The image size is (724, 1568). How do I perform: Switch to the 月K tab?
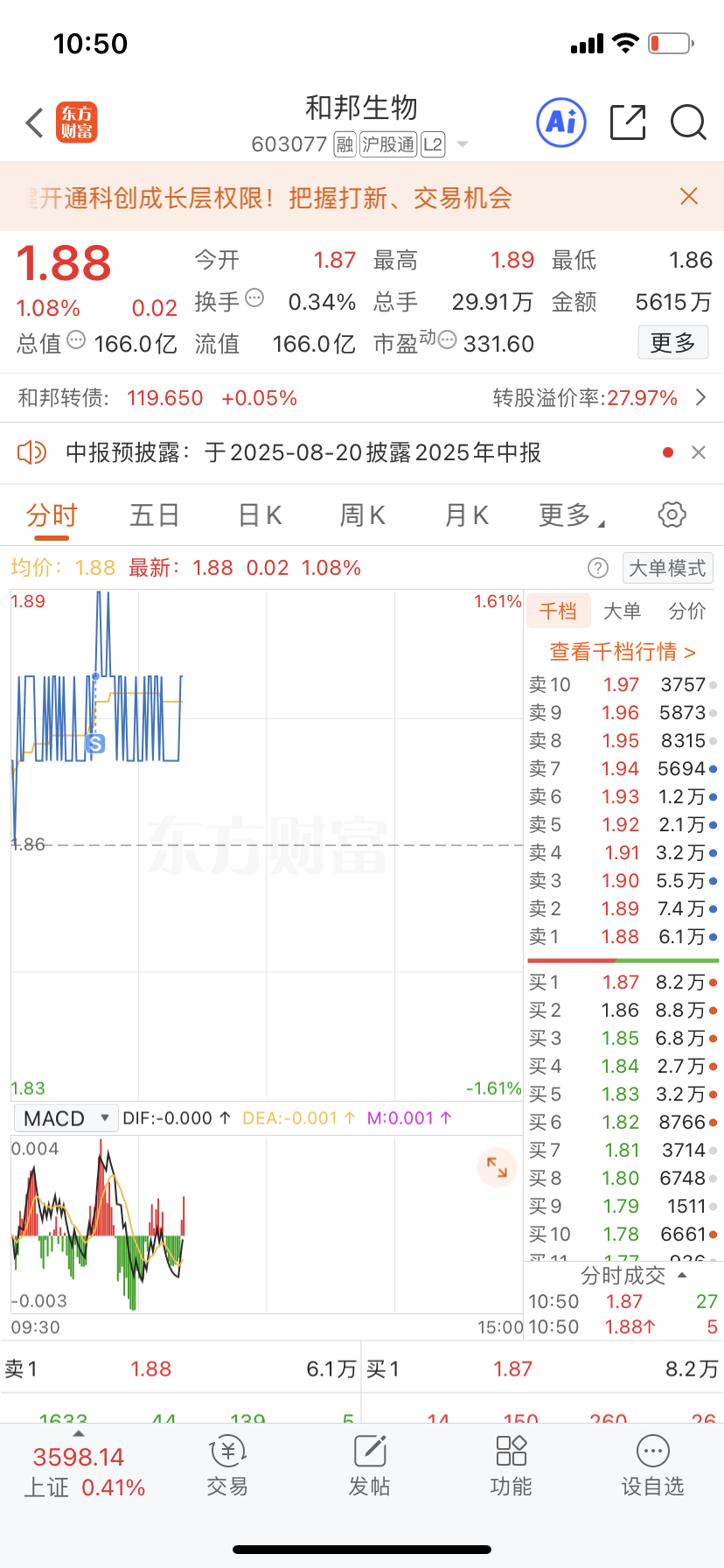(466, 515)
